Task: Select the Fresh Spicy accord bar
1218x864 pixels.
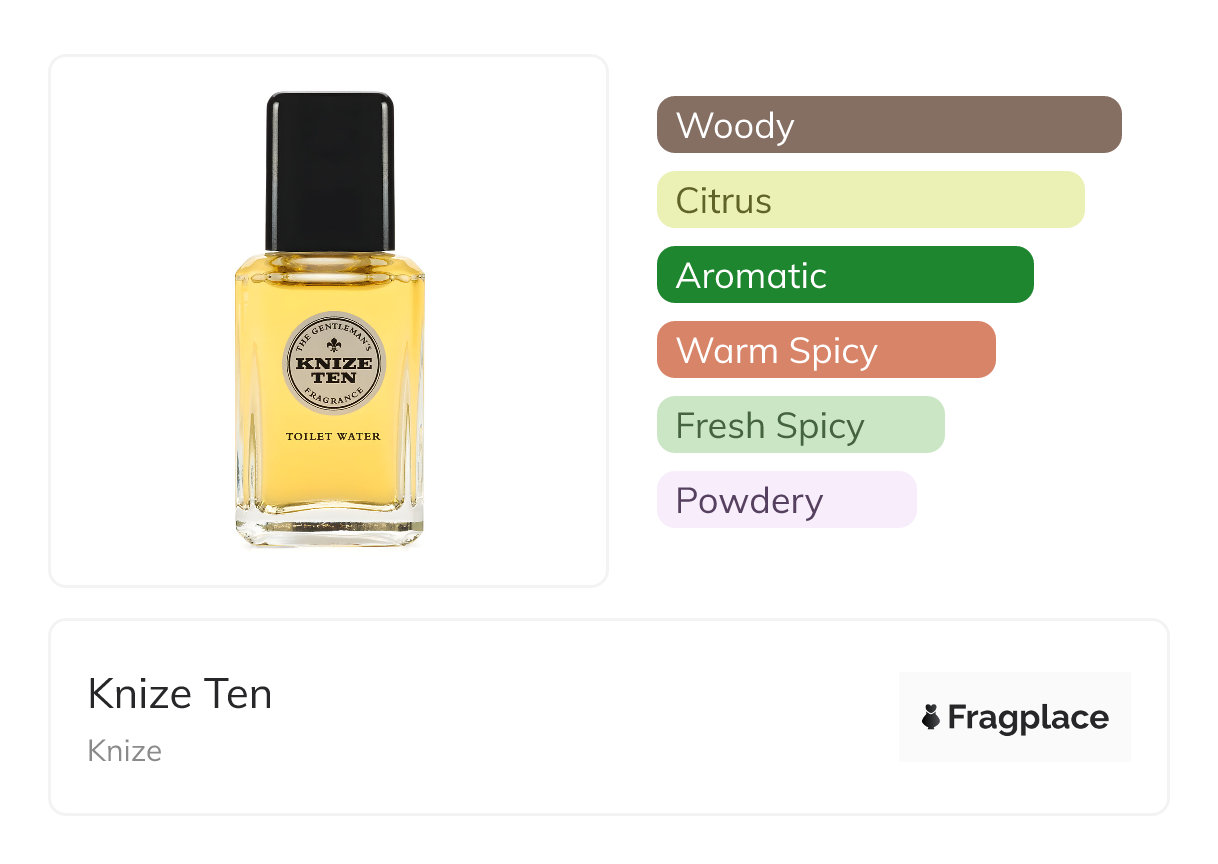Action: [x=800, y=425]
